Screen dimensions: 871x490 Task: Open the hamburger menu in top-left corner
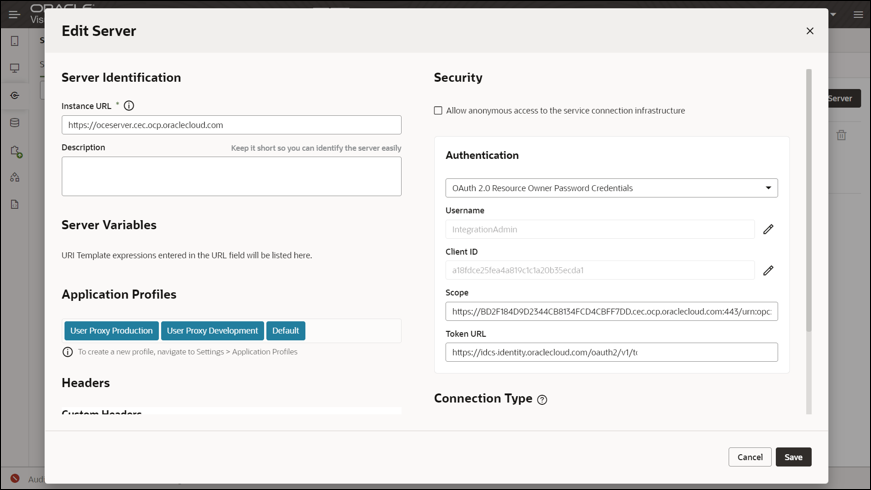(x=14, y=14)
